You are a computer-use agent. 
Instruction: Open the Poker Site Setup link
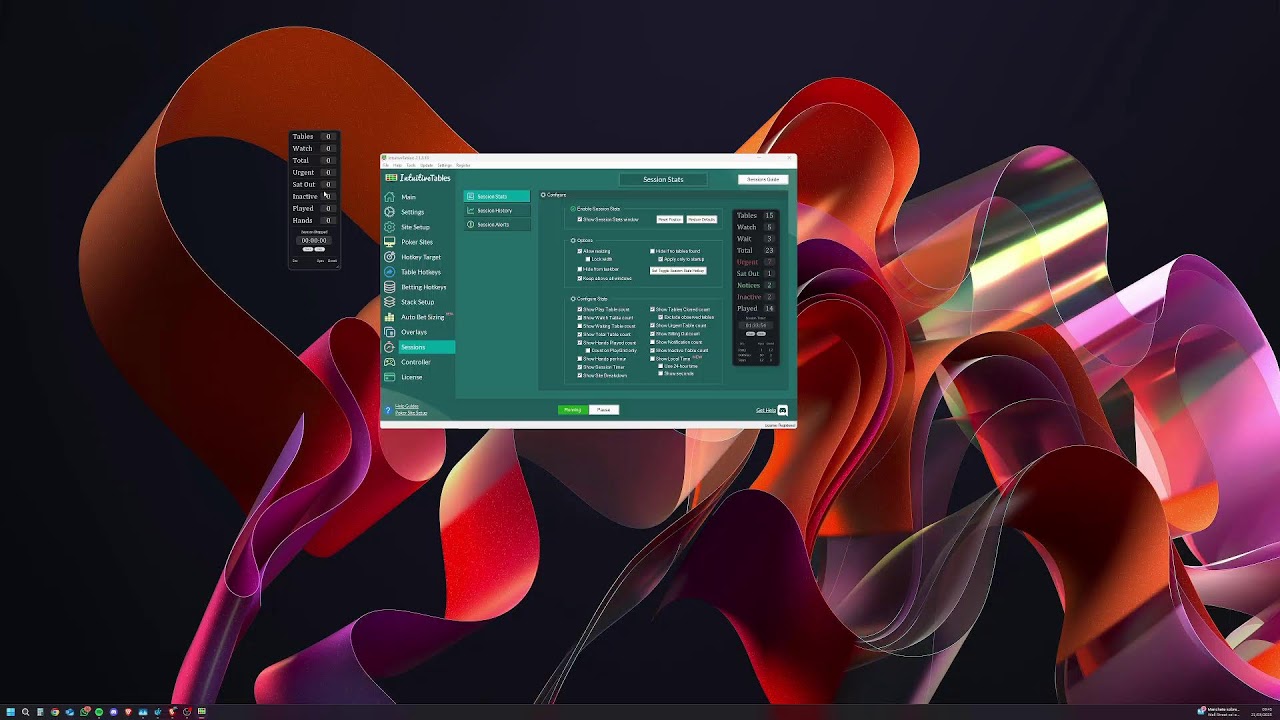click(411, 413)
